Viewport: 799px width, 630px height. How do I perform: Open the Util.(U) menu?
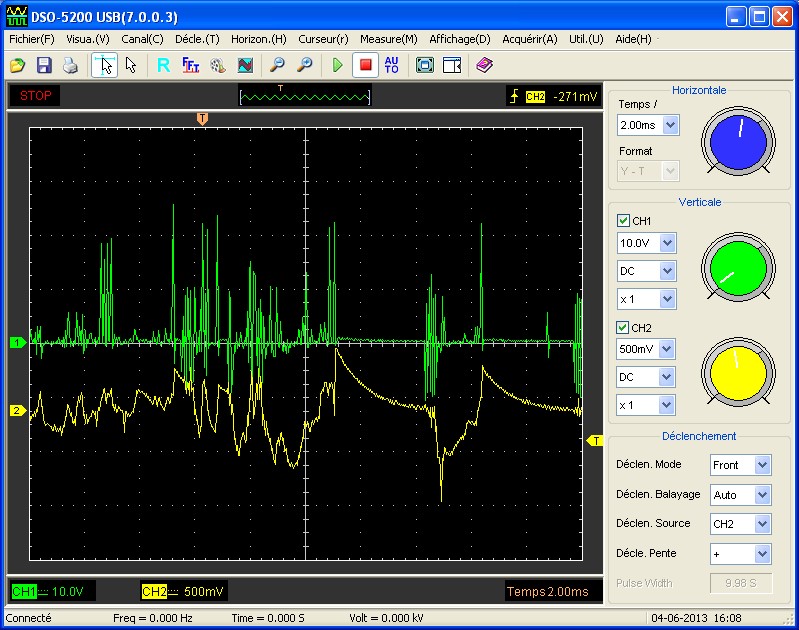coord(586,39)
